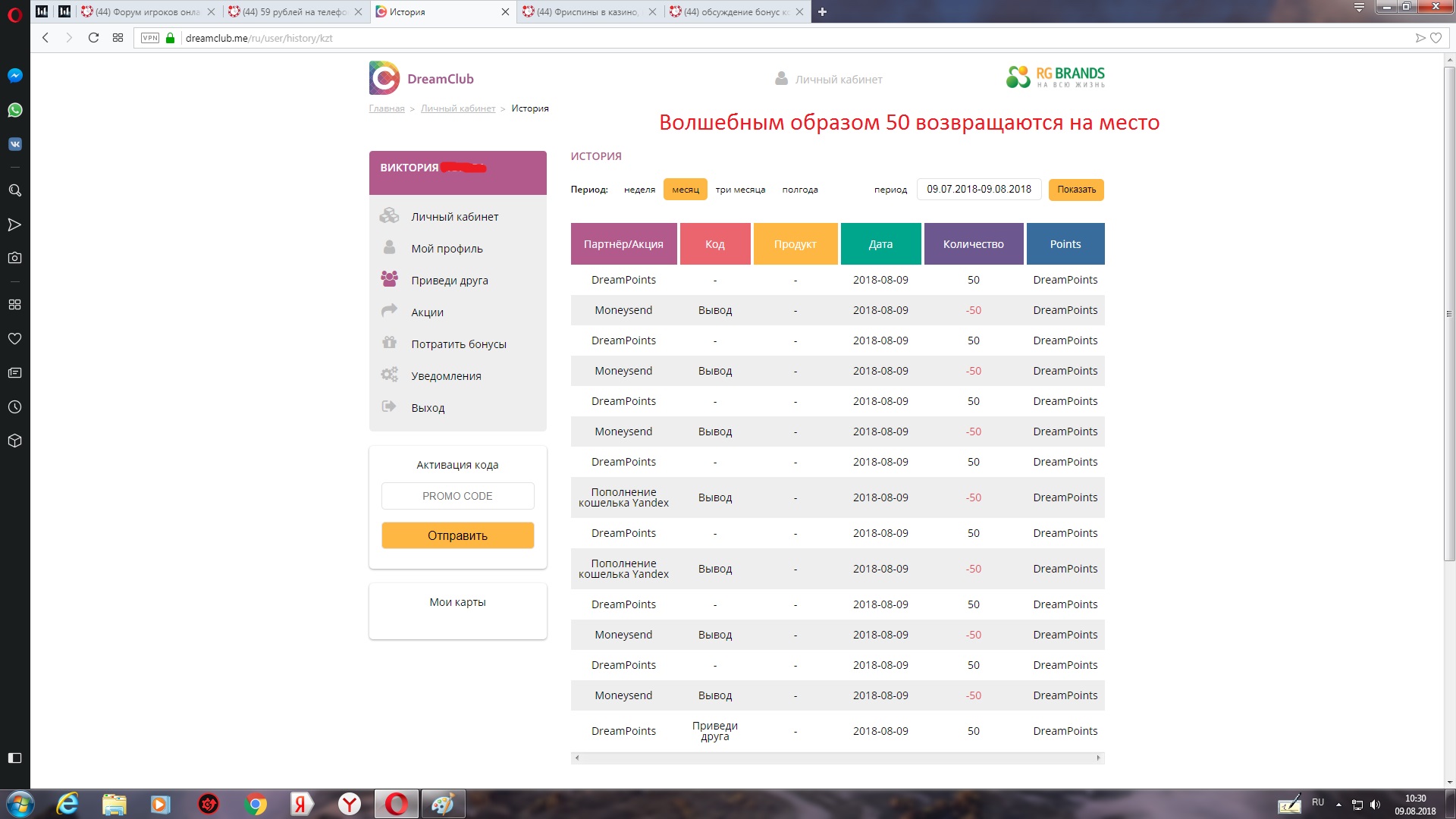Click the PROMO CODE input field
This screenshot has width=1456, height=819.
457,496
